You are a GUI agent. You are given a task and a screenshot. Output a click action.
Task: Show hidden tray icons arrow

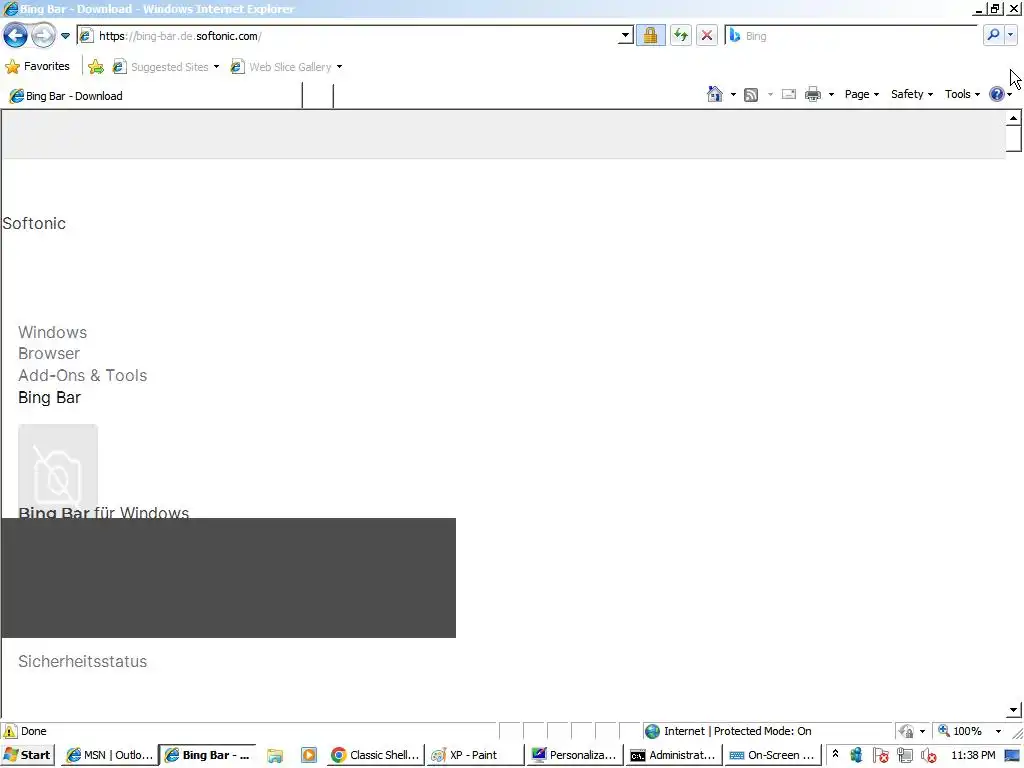tap(835, 754)
